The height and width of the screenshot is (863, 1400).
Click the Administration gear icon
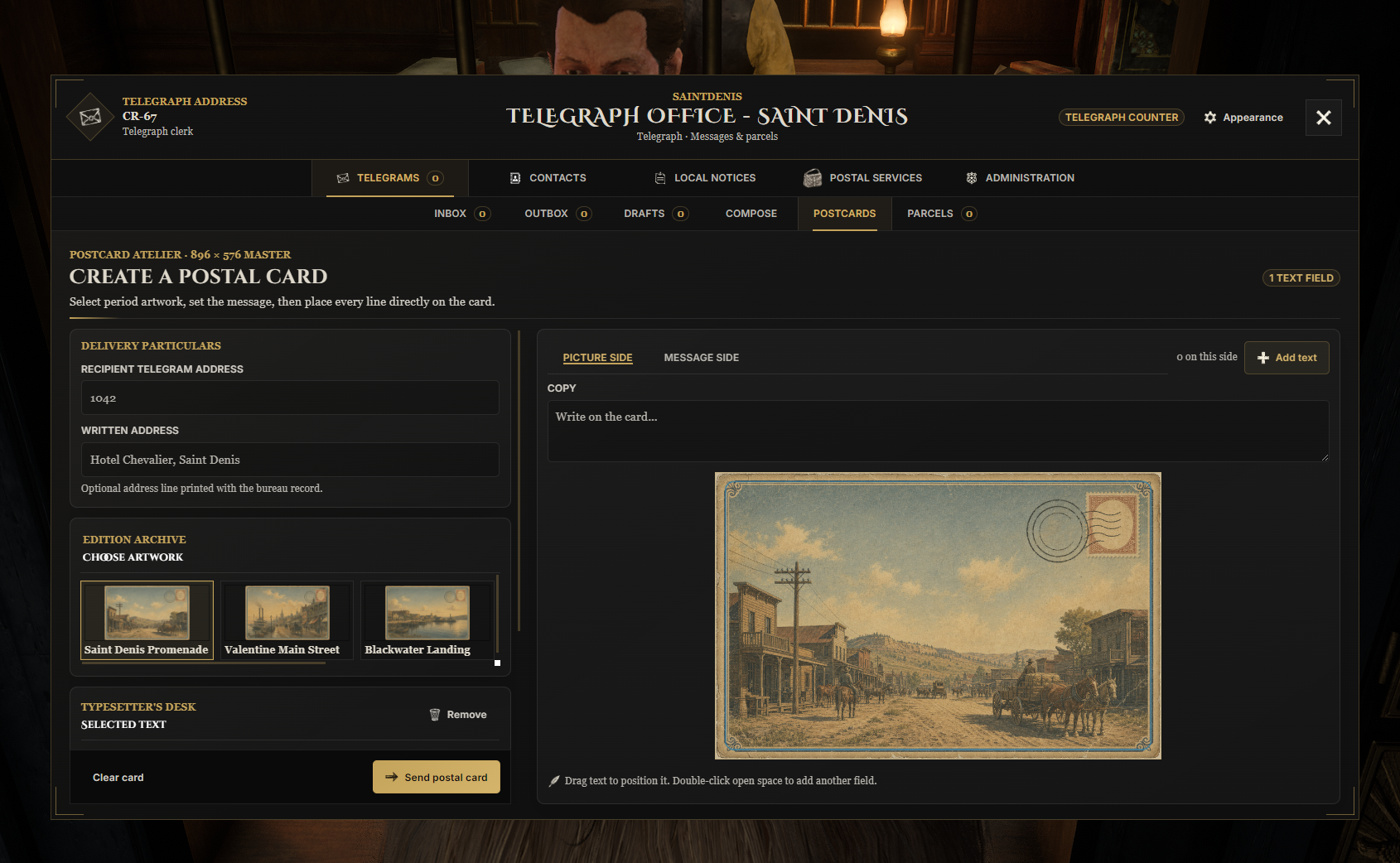coord(972,178)
